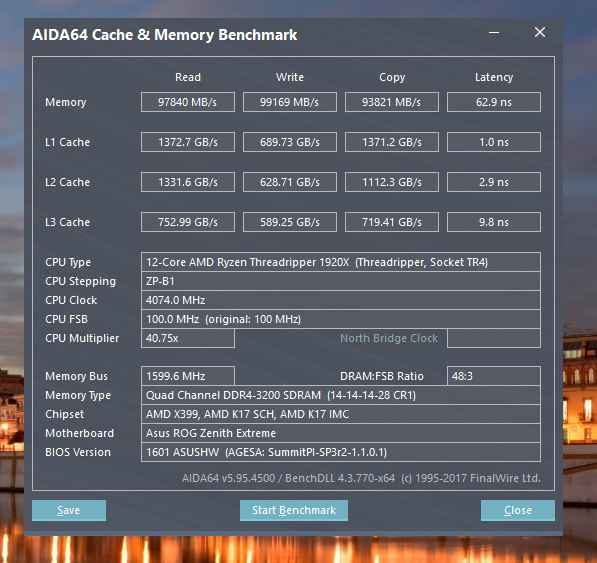Select the Memory Read value 97840 MB/s
This screenshot has height=563, width=597.
(x=188, y=102)
